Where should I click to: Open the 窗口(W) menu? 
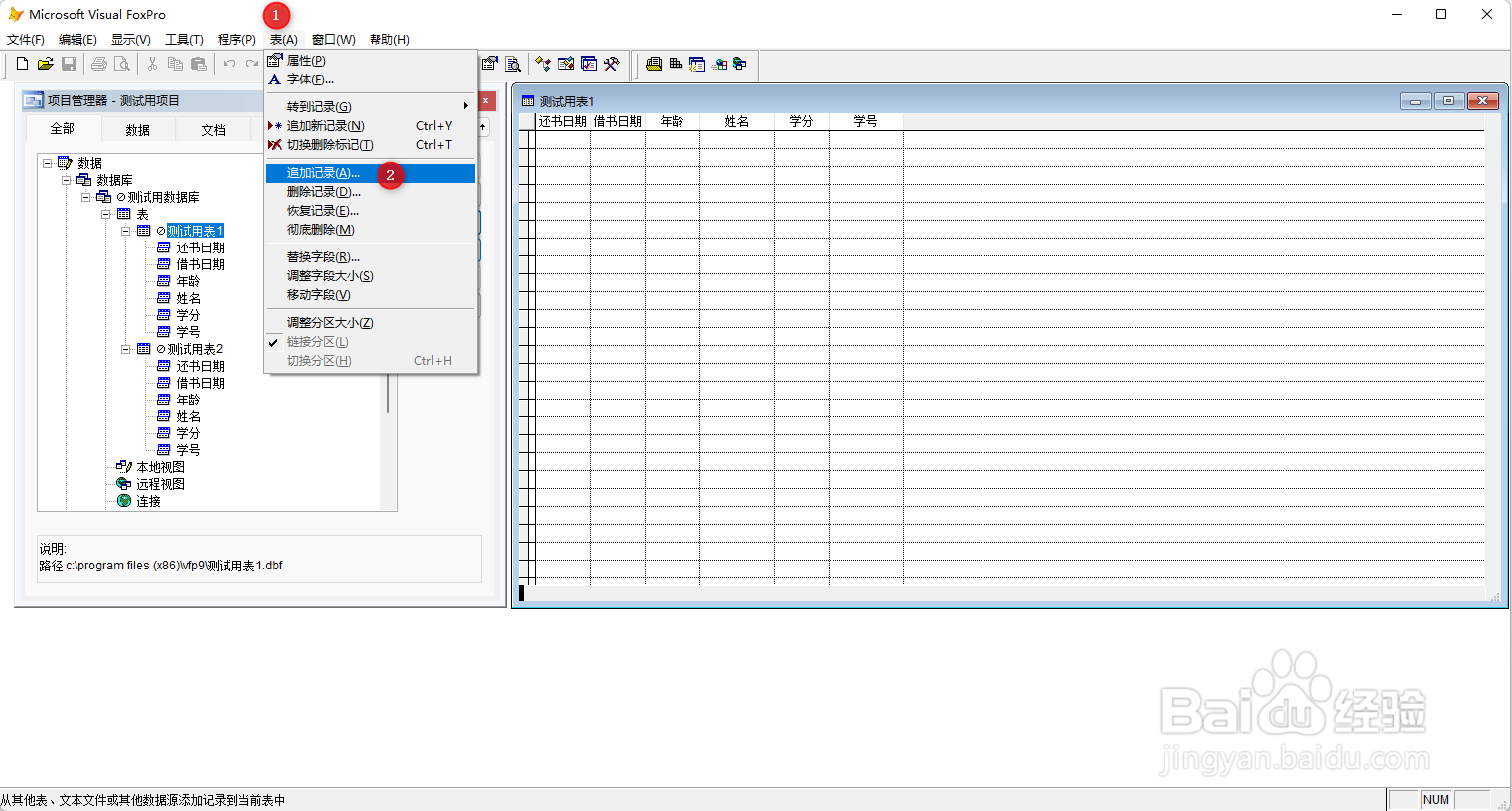coord(334,40)
